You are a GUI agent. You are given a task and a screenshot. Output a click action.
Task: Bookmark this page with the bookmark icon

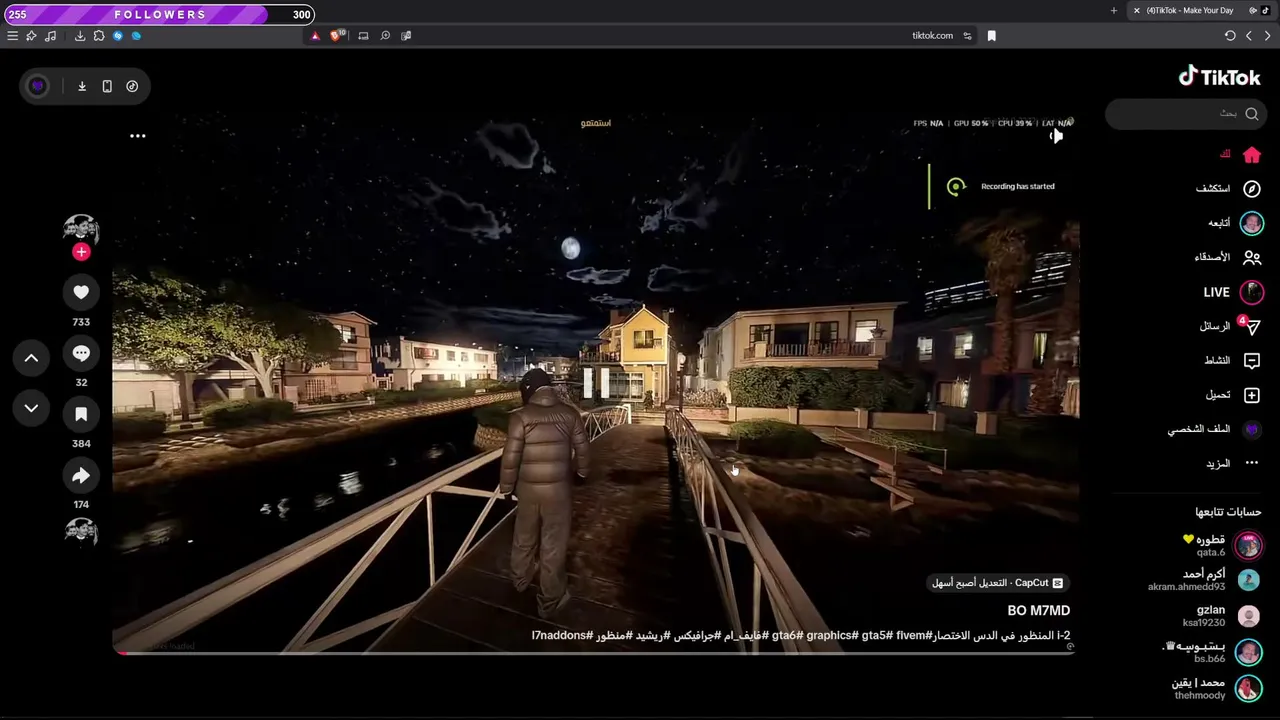pos(991,36)
